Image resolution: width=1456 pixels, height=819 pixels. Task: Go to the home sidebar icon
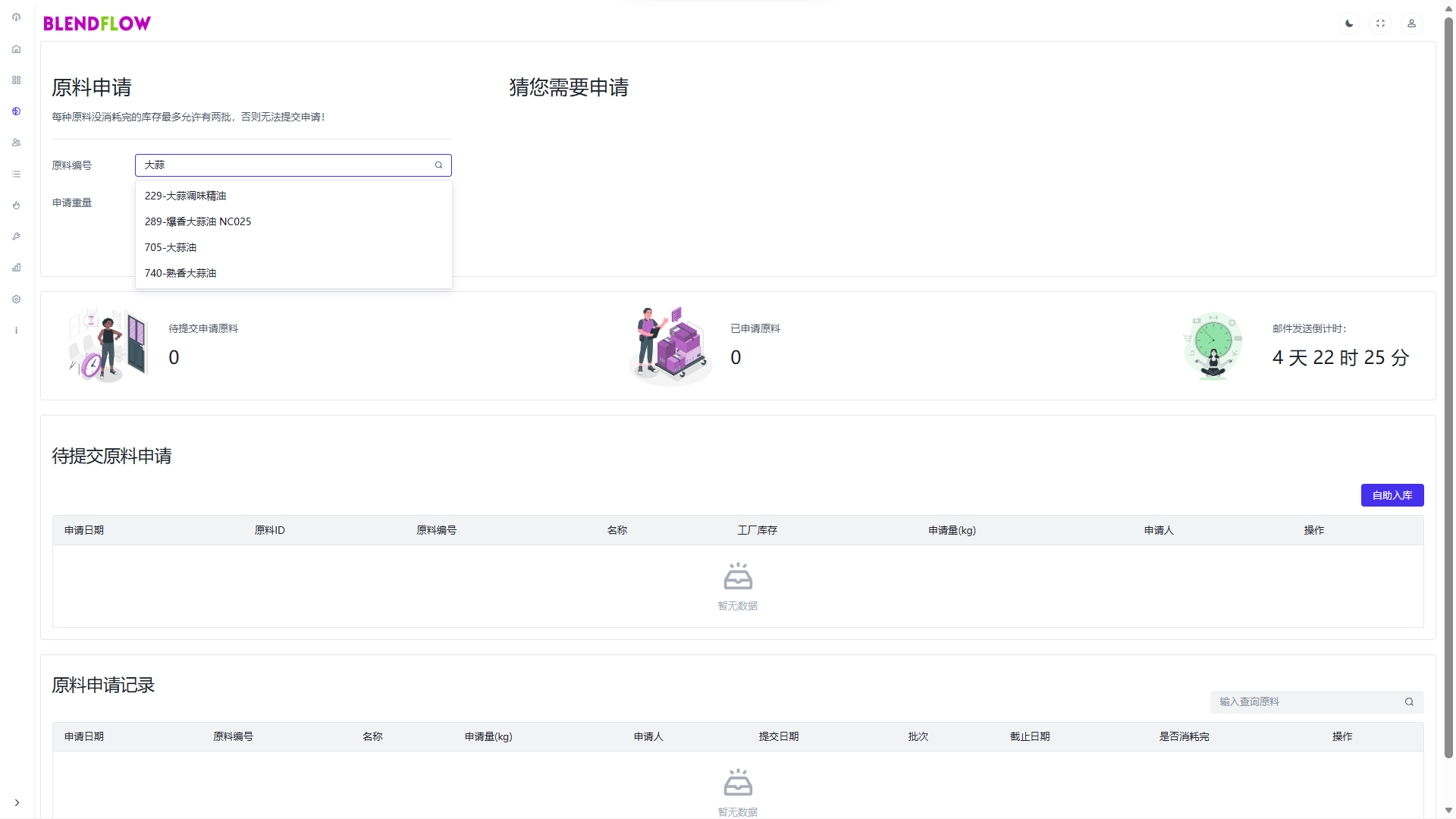click(x=16, y=49)
